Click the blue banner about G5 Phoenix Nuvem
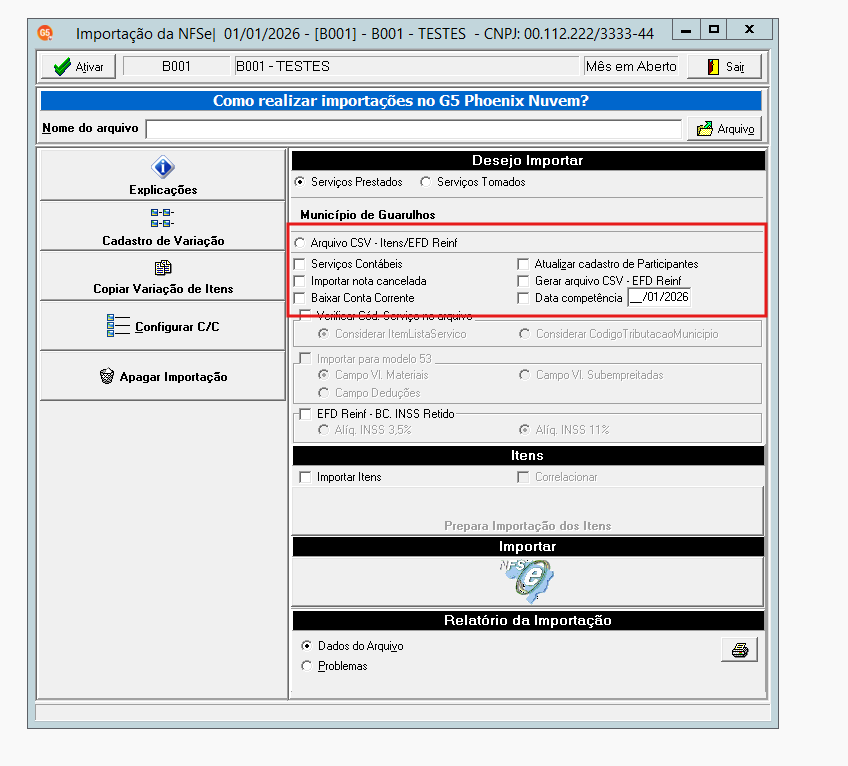The image size is (848, 766). point(401,101)
